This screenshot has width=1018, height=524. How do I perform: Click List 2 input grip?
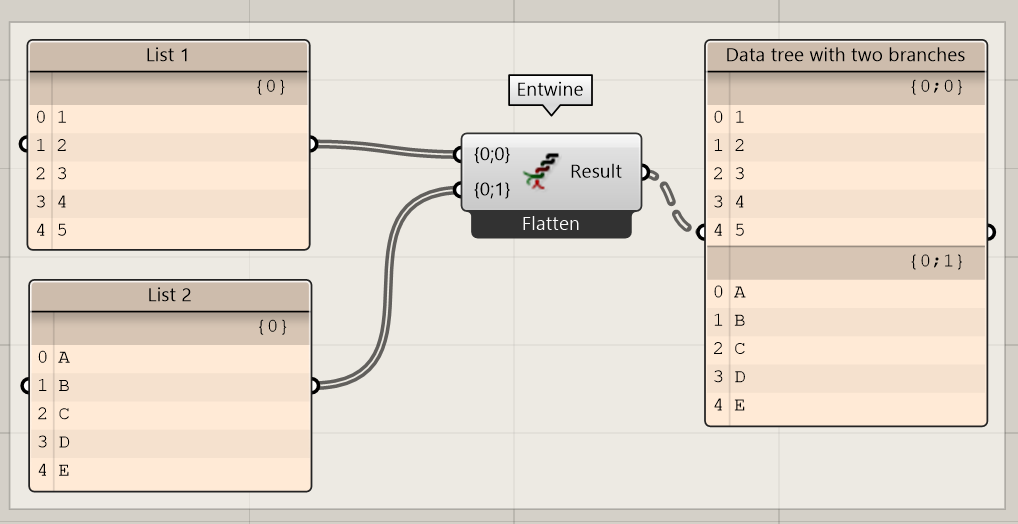tap(27, 386)
